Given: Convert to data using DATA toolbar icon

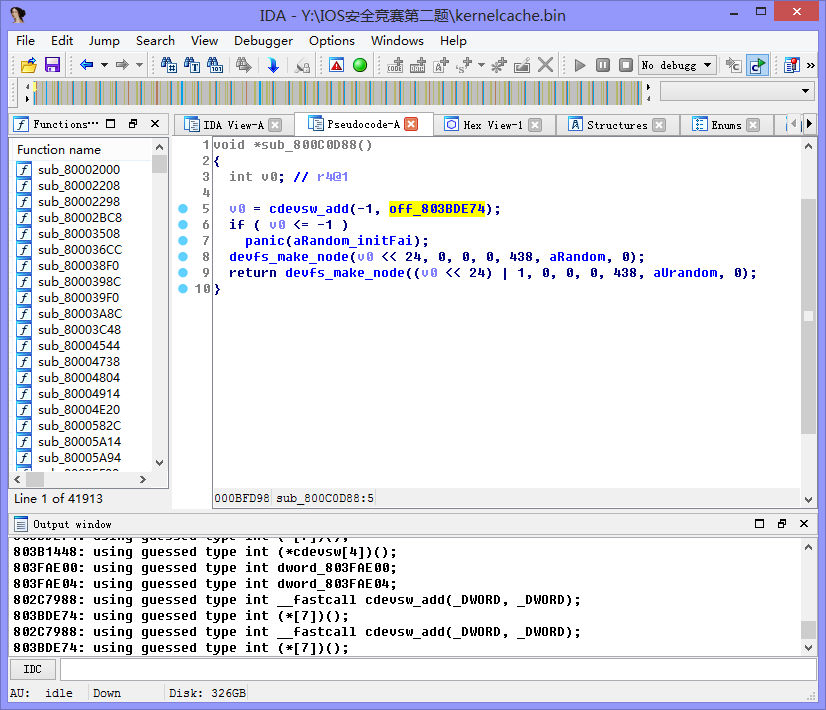Looking at the screenshot, I should 418,65.
